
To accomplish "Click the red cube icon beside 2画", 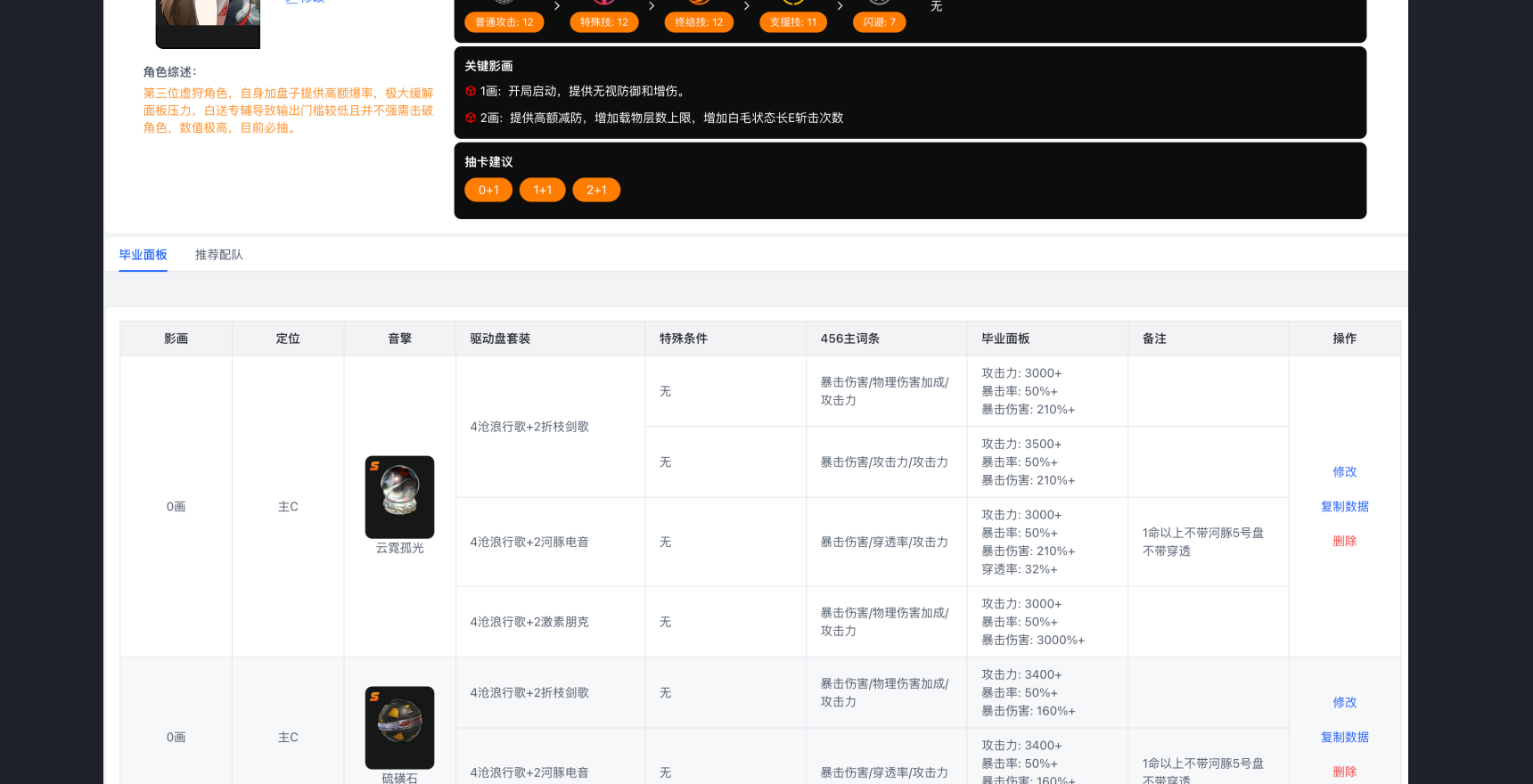I will (471, 118).
